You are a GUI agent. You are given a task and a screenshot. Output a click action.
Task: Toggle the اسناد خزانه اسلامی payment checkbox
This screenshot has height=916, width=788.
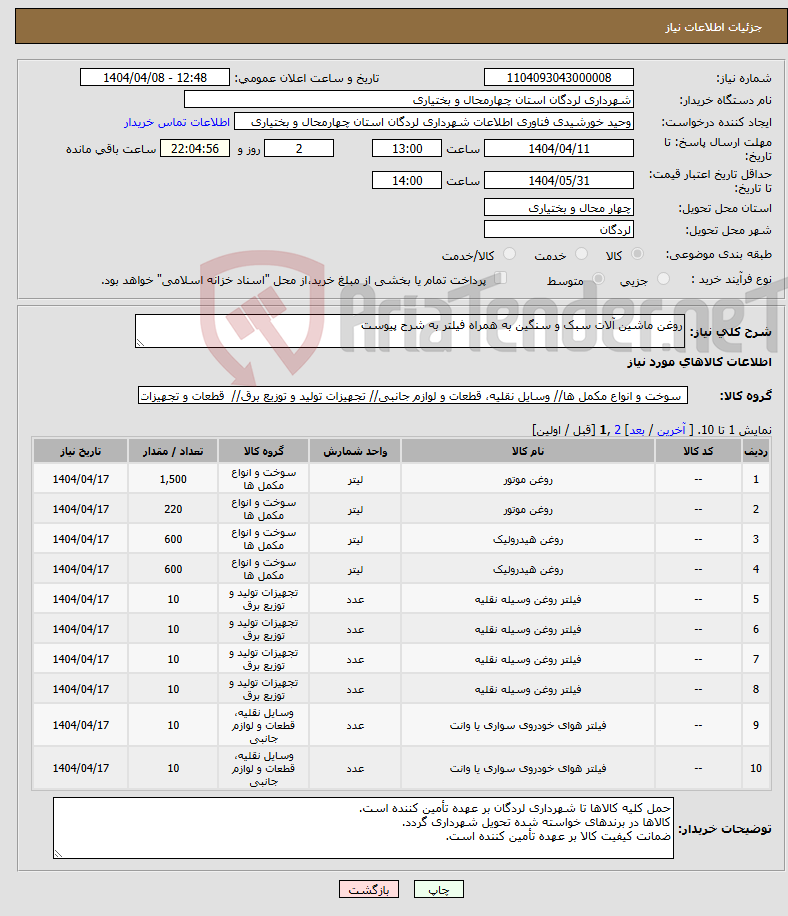[x=500, y=278]
